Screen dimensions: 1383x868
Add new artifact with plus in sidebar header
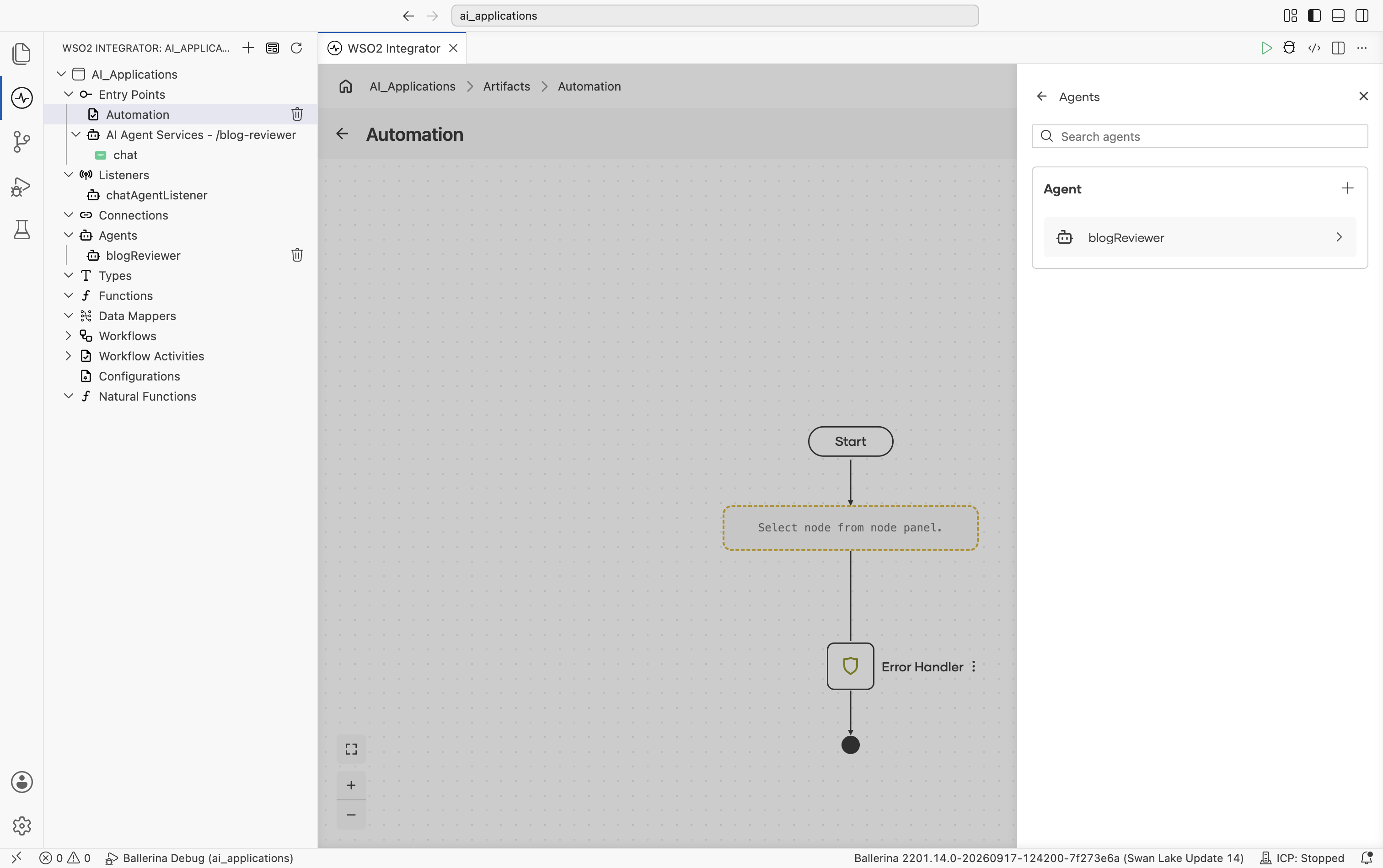pyautogui.click(x=248, y=48)
